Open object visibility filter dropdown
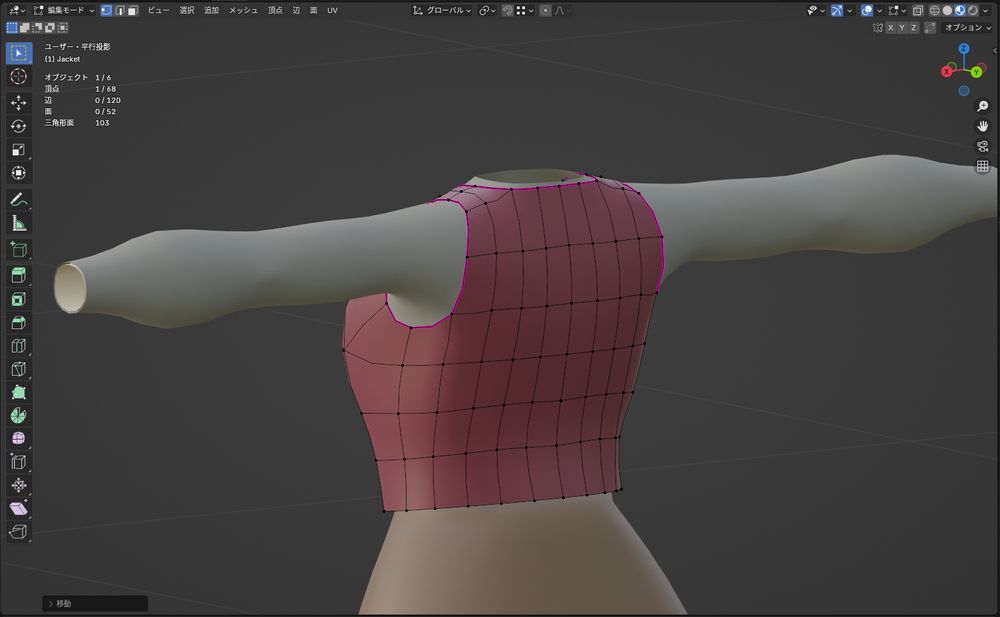Screen dimensions: 1000x617 point(816,10)
